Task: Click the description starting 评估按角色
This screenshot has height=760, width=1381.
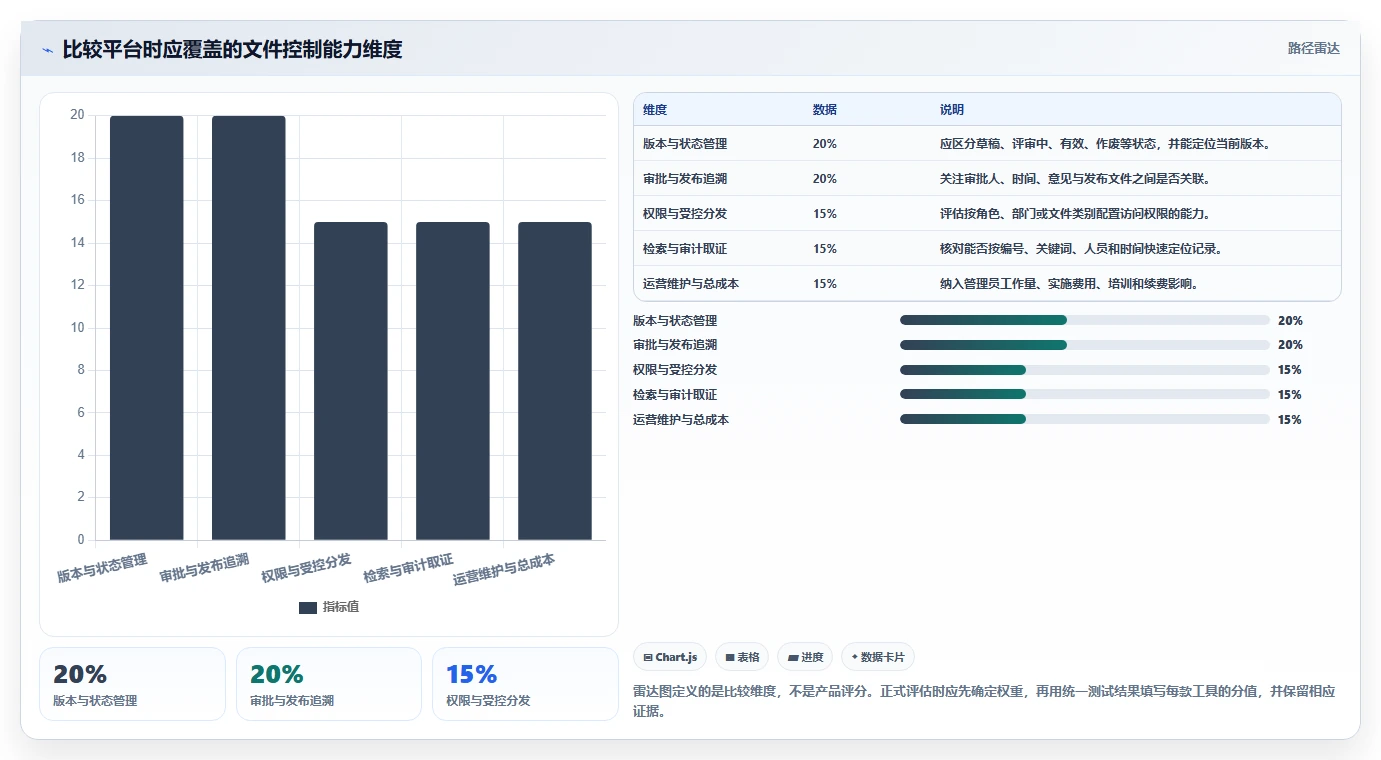Action: [x=1076, y=214]
